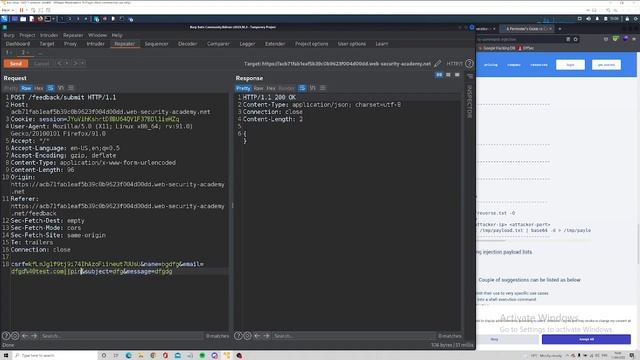Click the orange Send button
Viewport: 640px width, 360px height.
tap(16, 64)
